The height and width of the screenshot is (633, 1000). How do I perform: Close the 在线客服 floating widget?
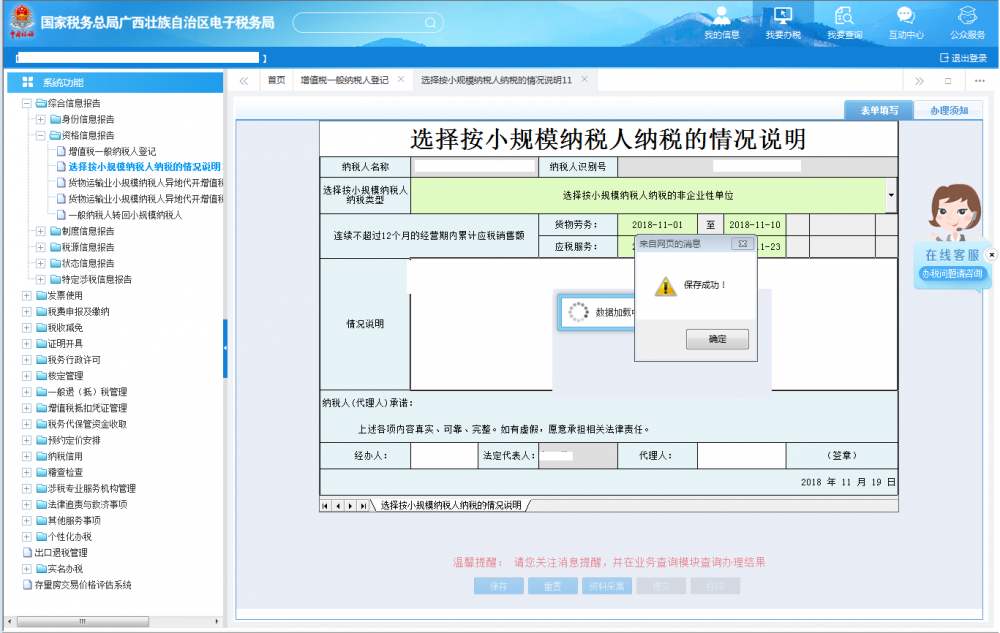pyautogui.click(x=991, y=255)
